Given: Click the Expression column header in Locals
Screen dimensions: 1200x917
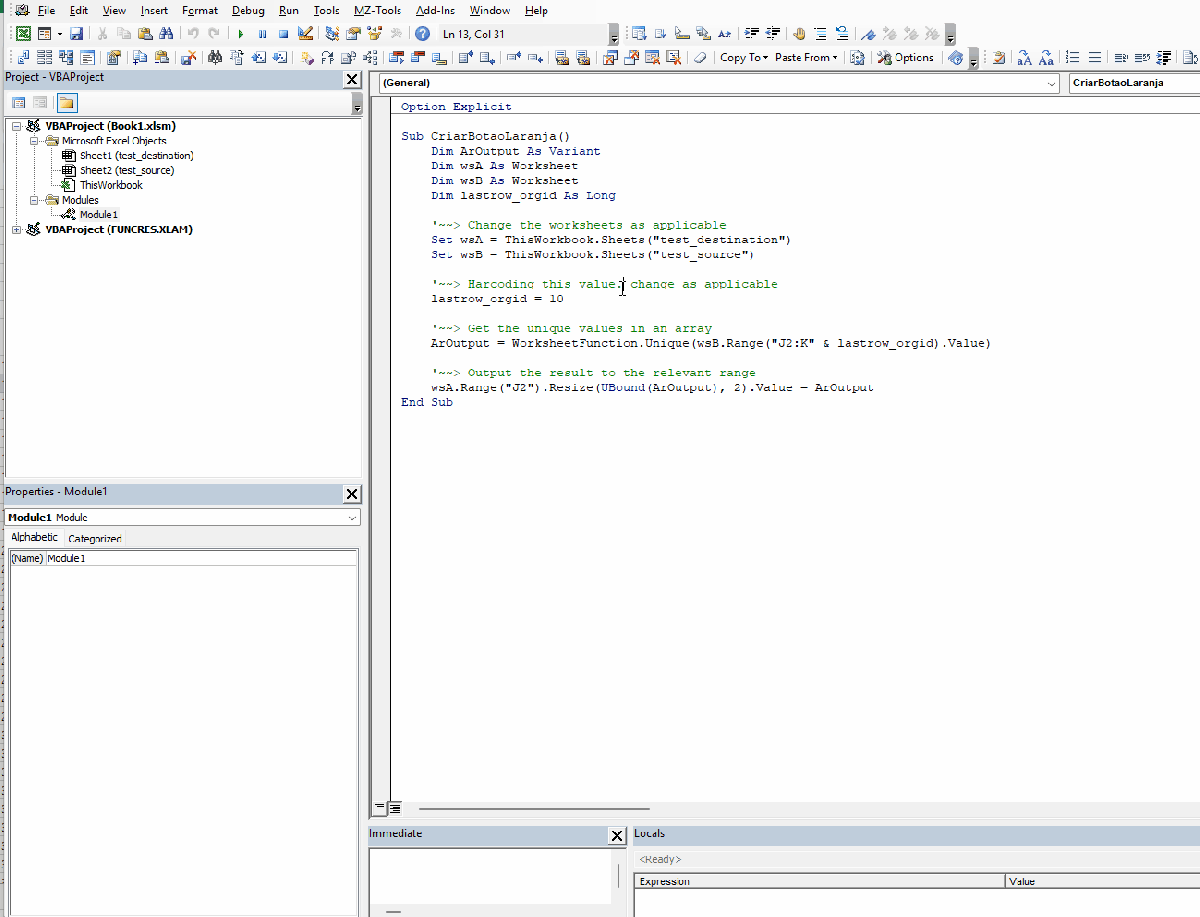Looking at the screenshot, I should pyautogui.click(x=819, y=881).
